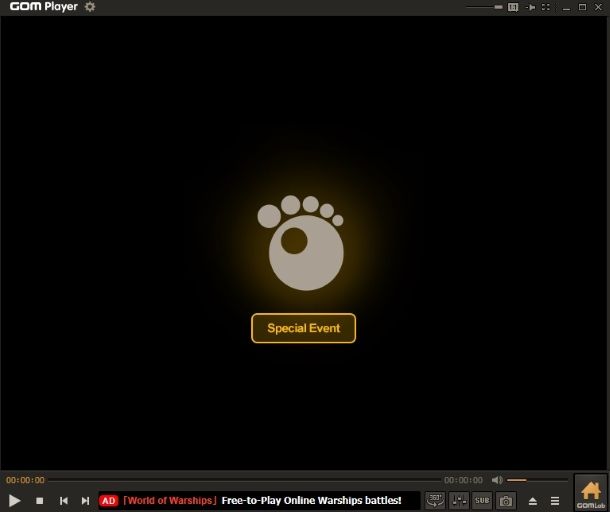Image resolution: width=610 pixels, height=512 pixels.
Task: Stop playback with the Stop button
Action: (39, 501)
